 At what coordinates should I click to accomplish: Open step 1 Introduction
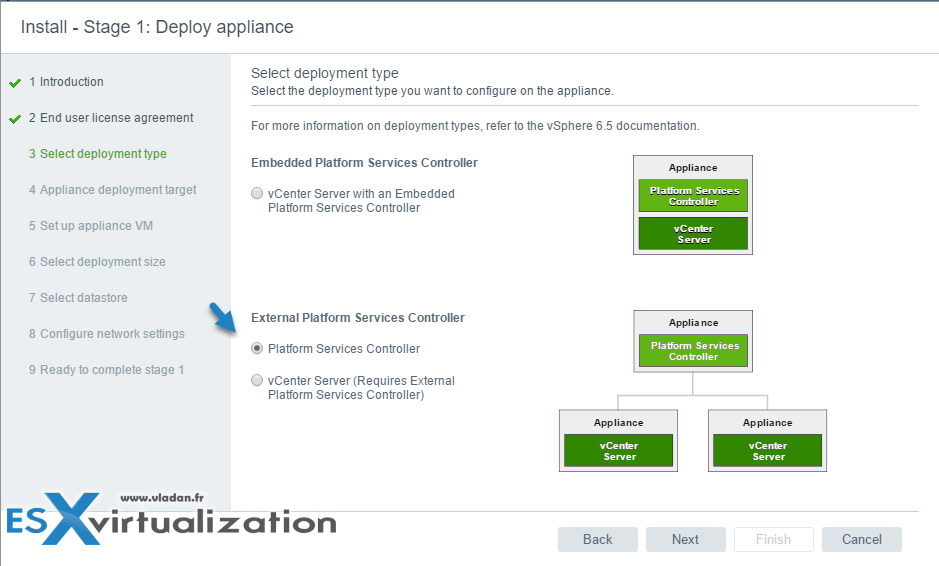coord(66,82)
